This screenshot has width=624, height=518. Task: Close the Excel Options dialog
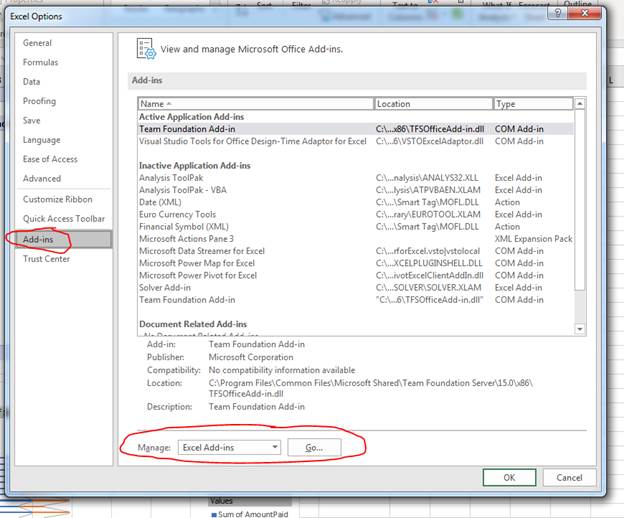click(x=584, y=14)
